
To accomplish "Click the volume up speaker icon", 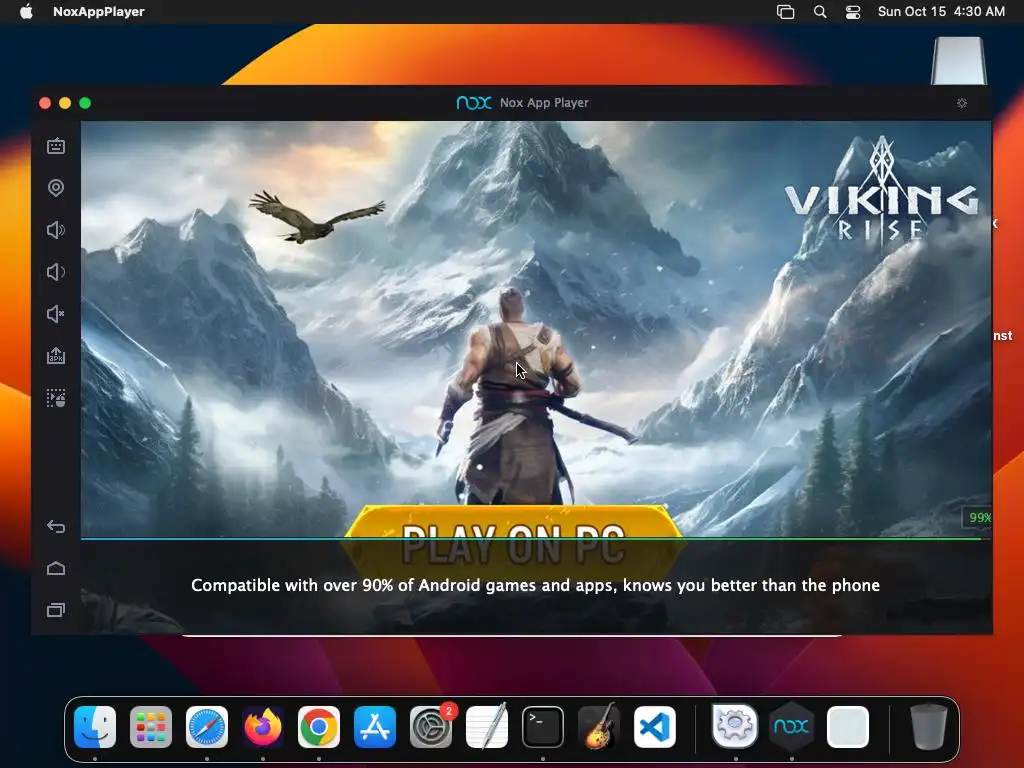I will tap(56, 230).
